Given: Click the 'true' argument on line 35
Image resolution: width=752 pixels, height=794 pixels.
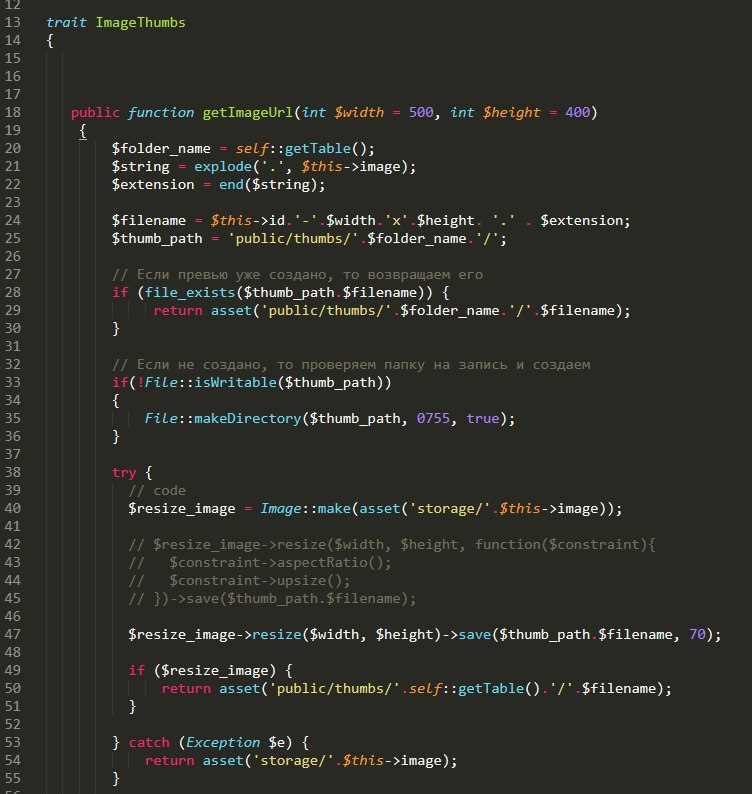Looking at the screenshot, I should pos(483,419).
